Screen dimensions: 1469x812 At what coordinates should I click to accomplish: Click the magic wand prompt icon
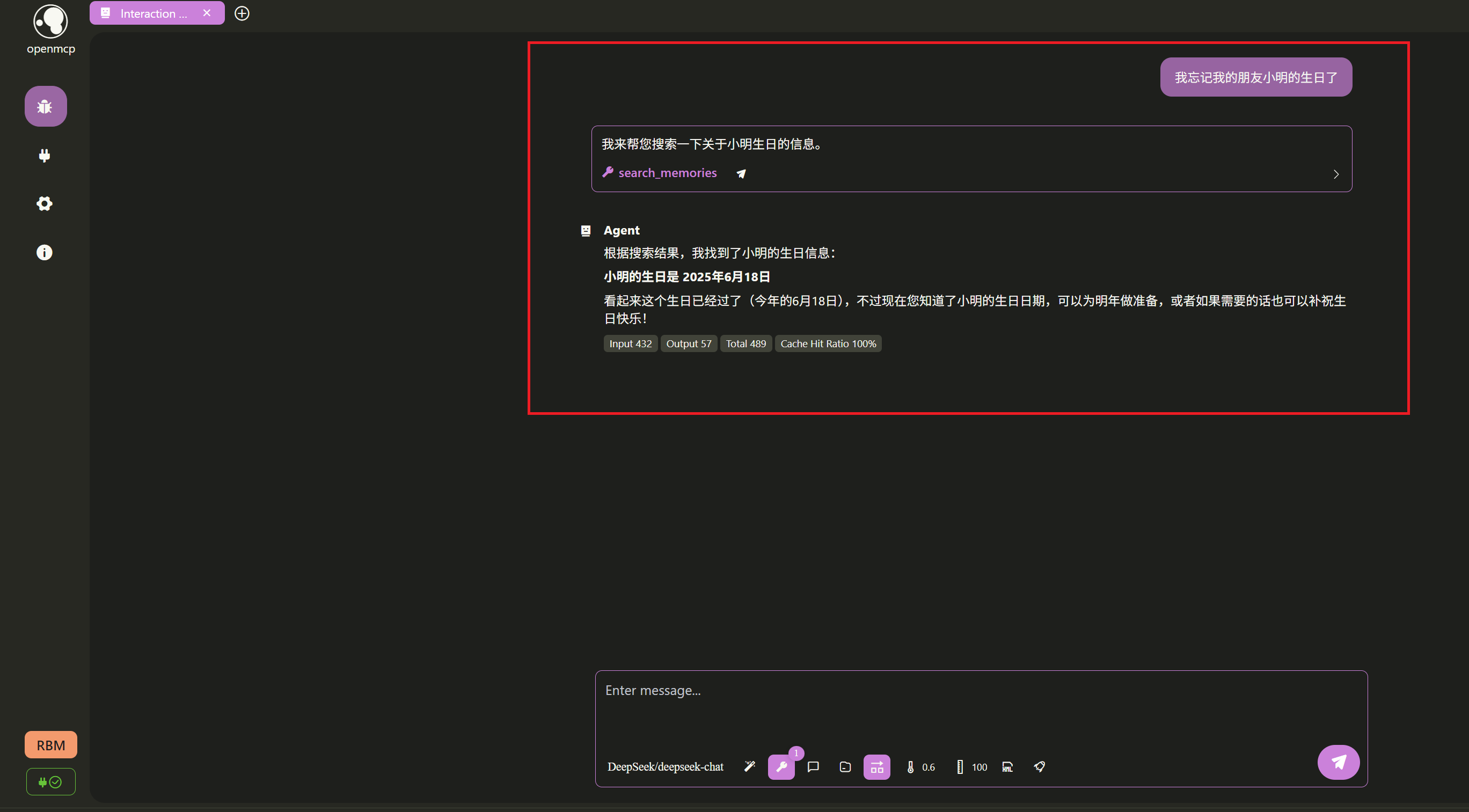coord(749,766)
